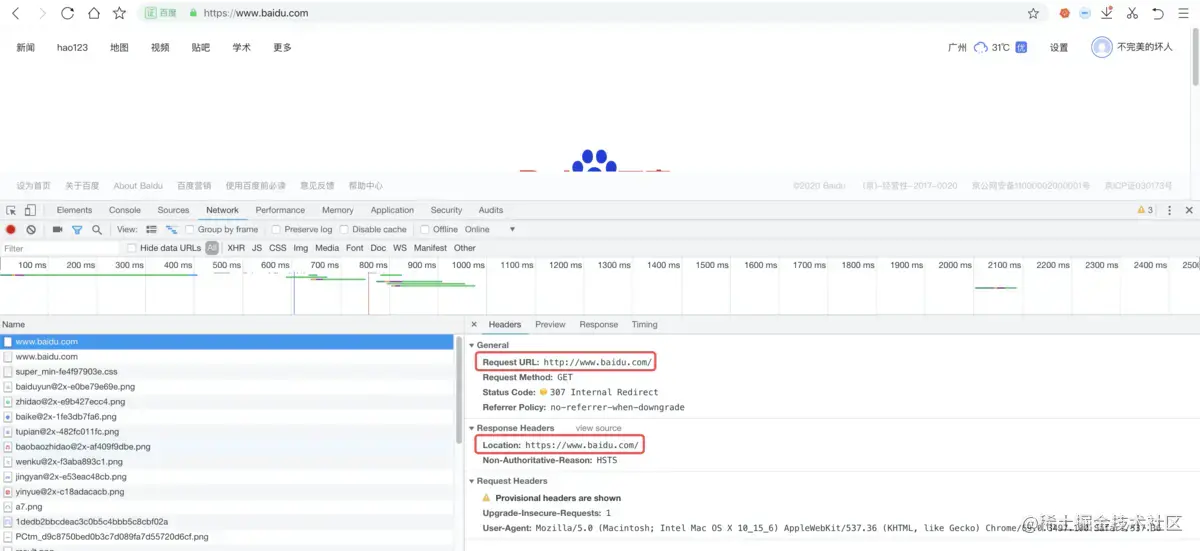1200x551 pixels.
Task: Select the a7.png request row
Action: pos(228,507)
